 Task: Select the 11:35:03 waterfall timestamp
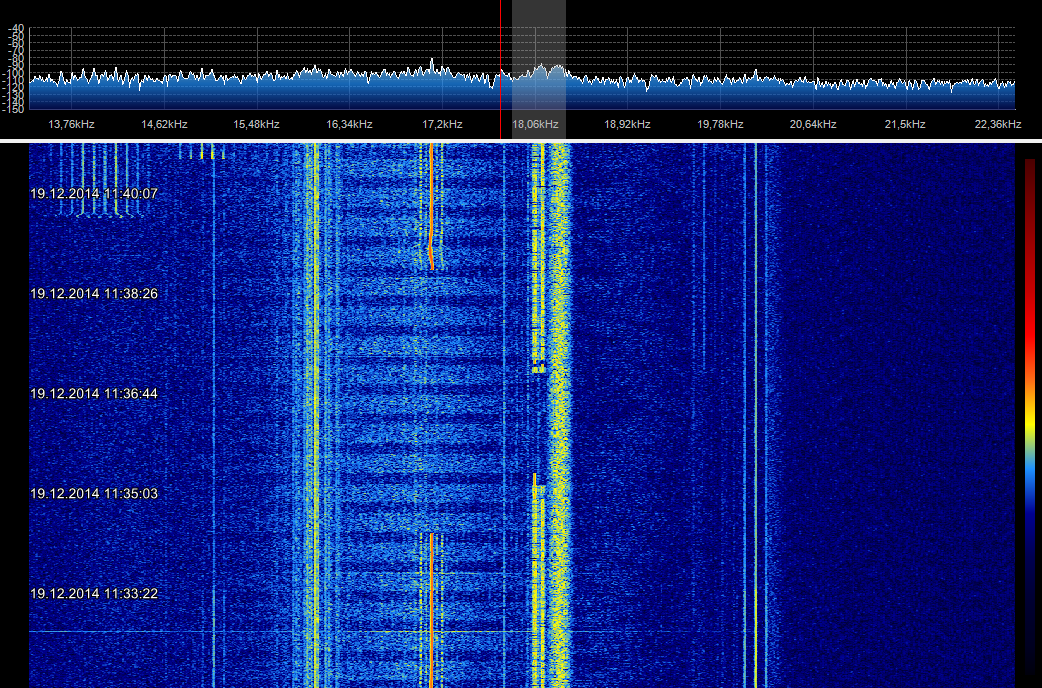coord(94,494)
